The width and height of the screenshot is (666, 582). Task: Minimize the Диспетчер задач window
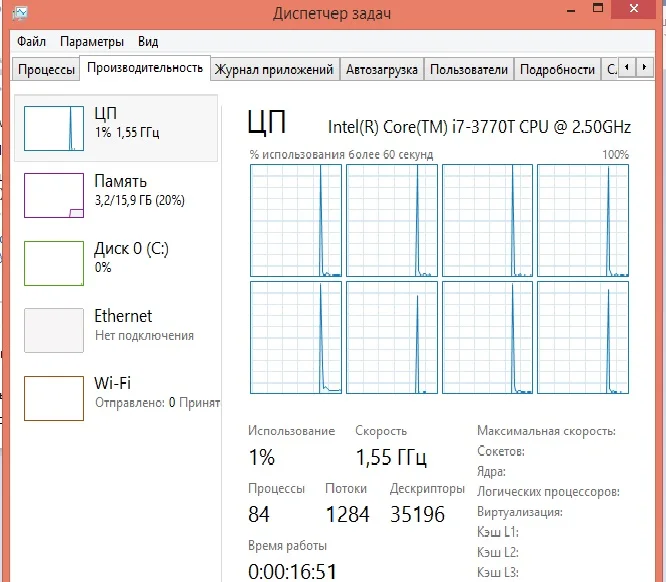pos(571,10)
